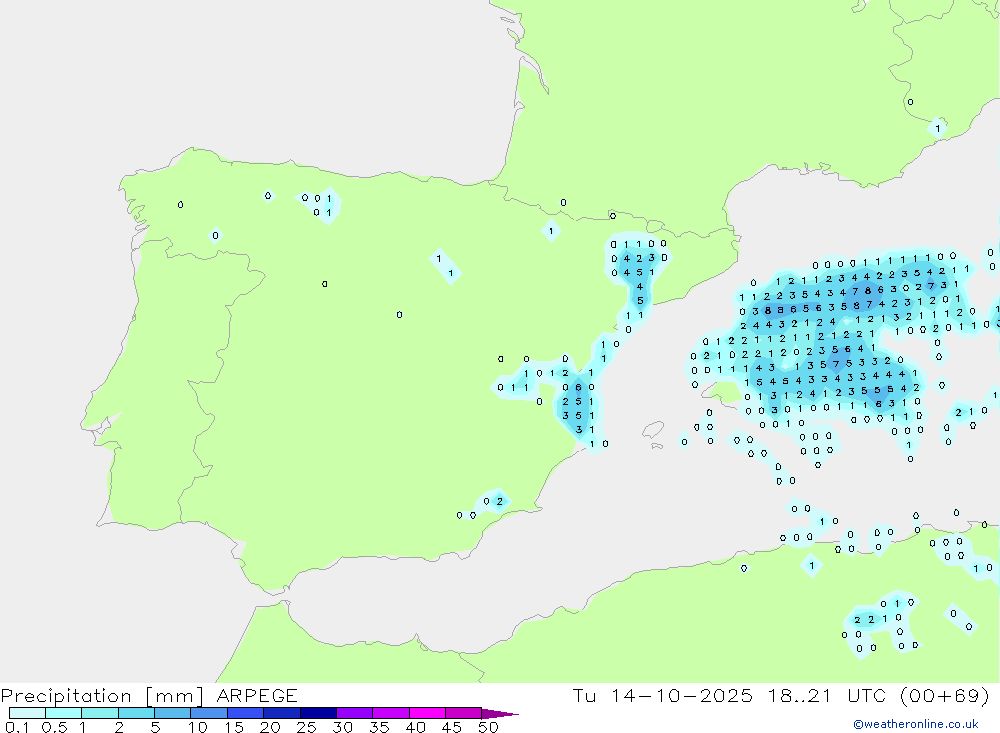Viewport: 1000px width, 733px height.
Task: Select the 2–5 mm legend color
Action: 136,713
